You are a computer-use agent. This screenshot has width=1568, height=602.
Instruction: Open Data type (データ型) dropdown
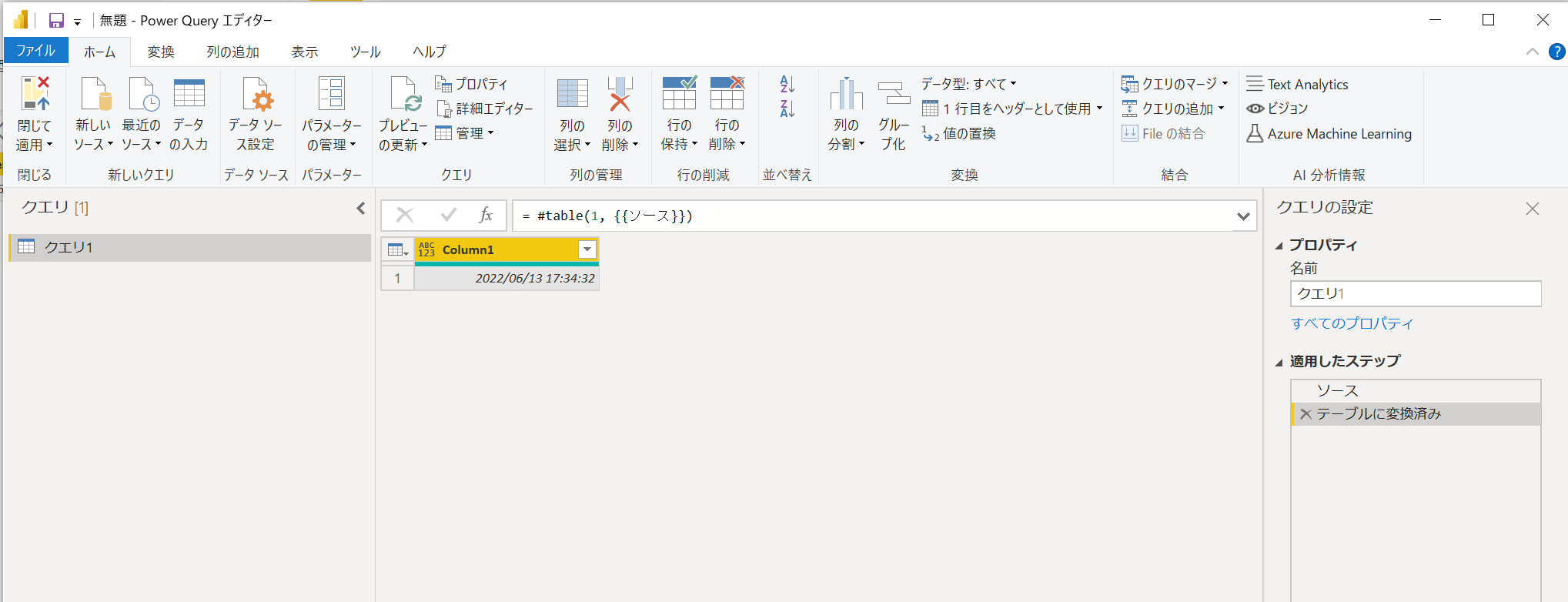tap(968, 84)
